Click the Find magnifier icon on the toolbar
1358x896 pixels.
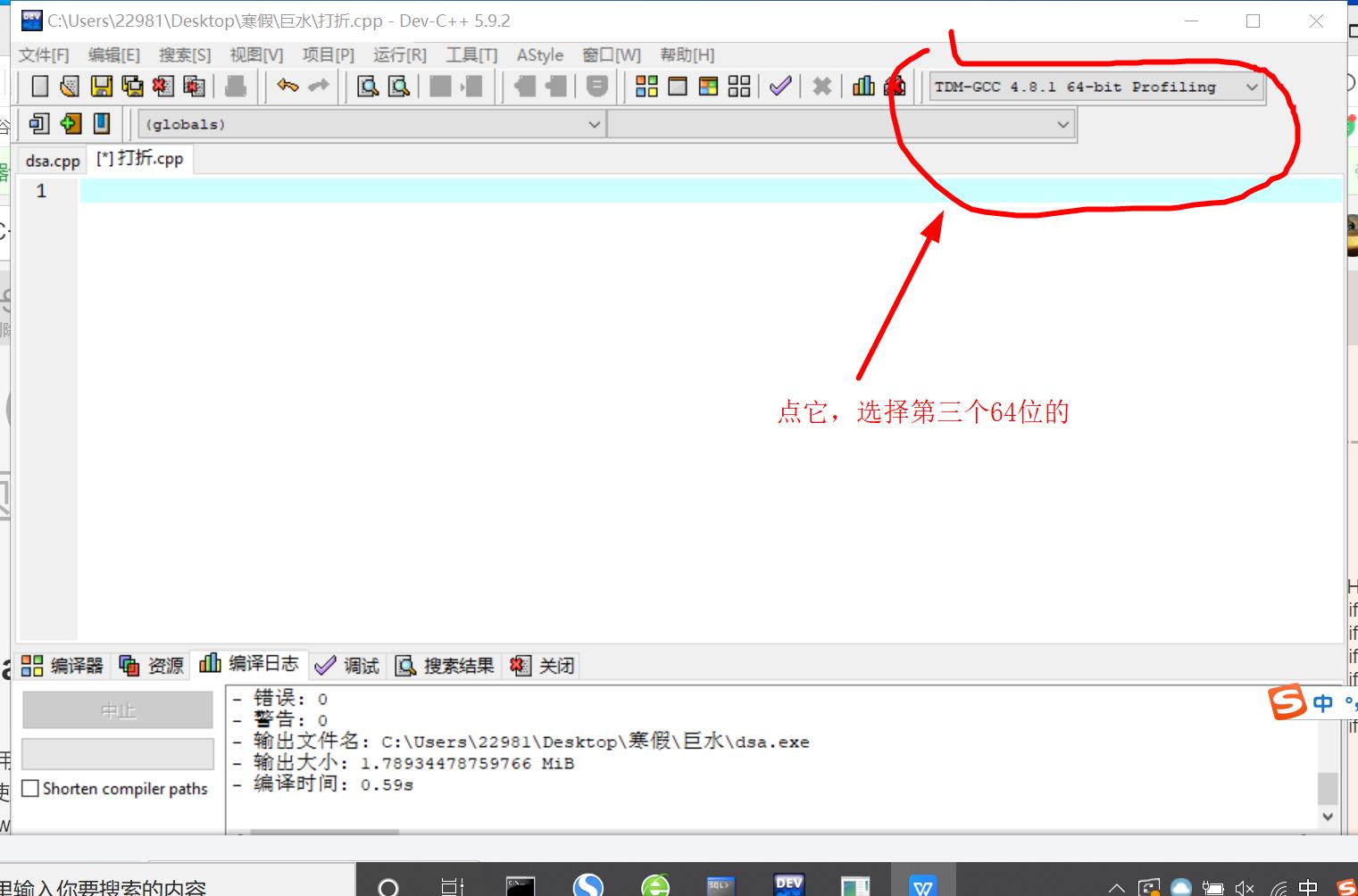click(367, 85)
